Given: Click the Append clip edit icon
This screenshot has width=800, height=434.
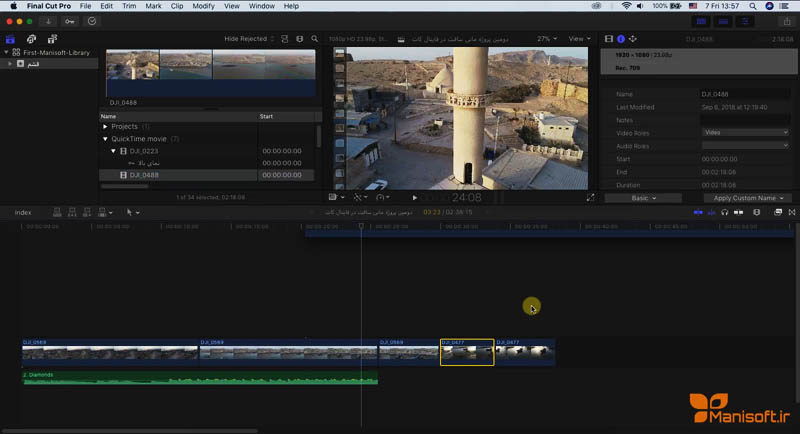Looking at the screenshot, I should (87, 213).
